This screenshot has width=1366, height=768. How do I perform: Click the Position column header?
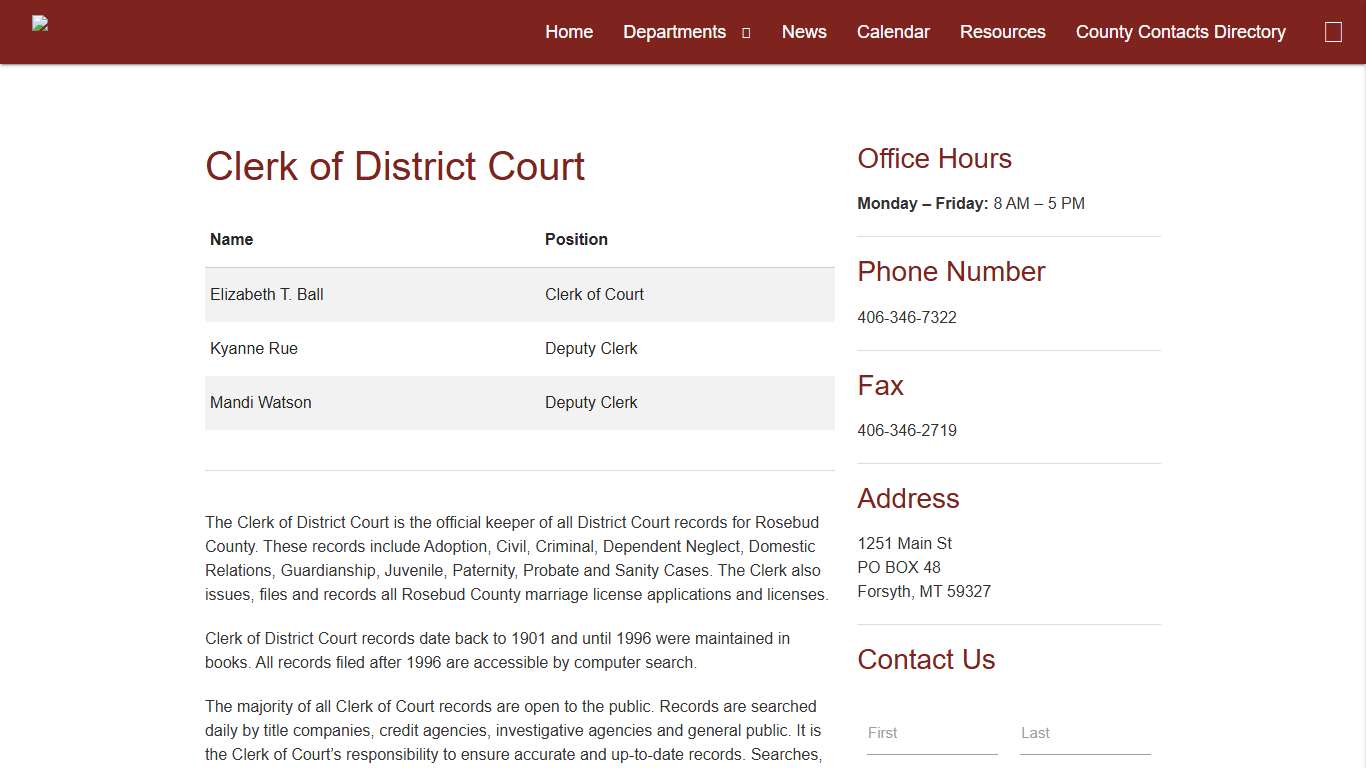coord(576,239)
